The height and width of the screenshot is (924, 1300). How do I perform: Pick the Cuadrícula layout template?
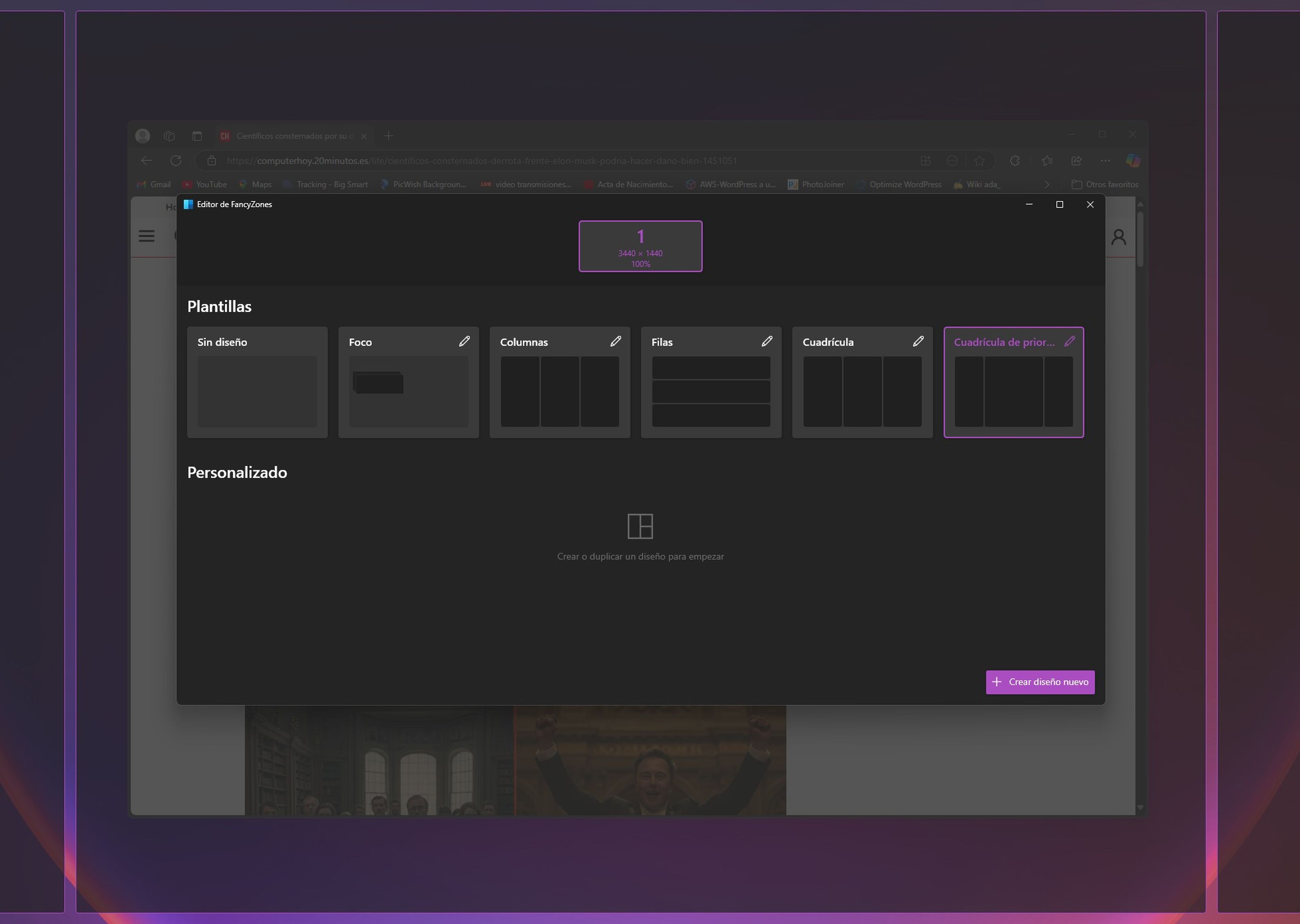point(863,382)
